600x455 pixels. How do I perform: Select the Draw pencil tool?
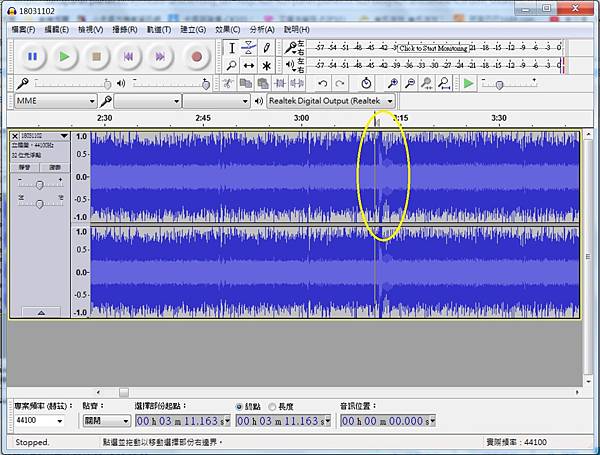pos(266,47)
